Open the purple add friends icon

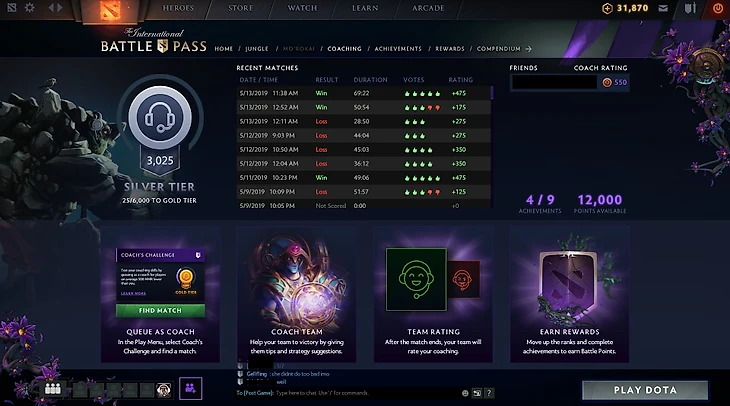(x=190, y=388)
